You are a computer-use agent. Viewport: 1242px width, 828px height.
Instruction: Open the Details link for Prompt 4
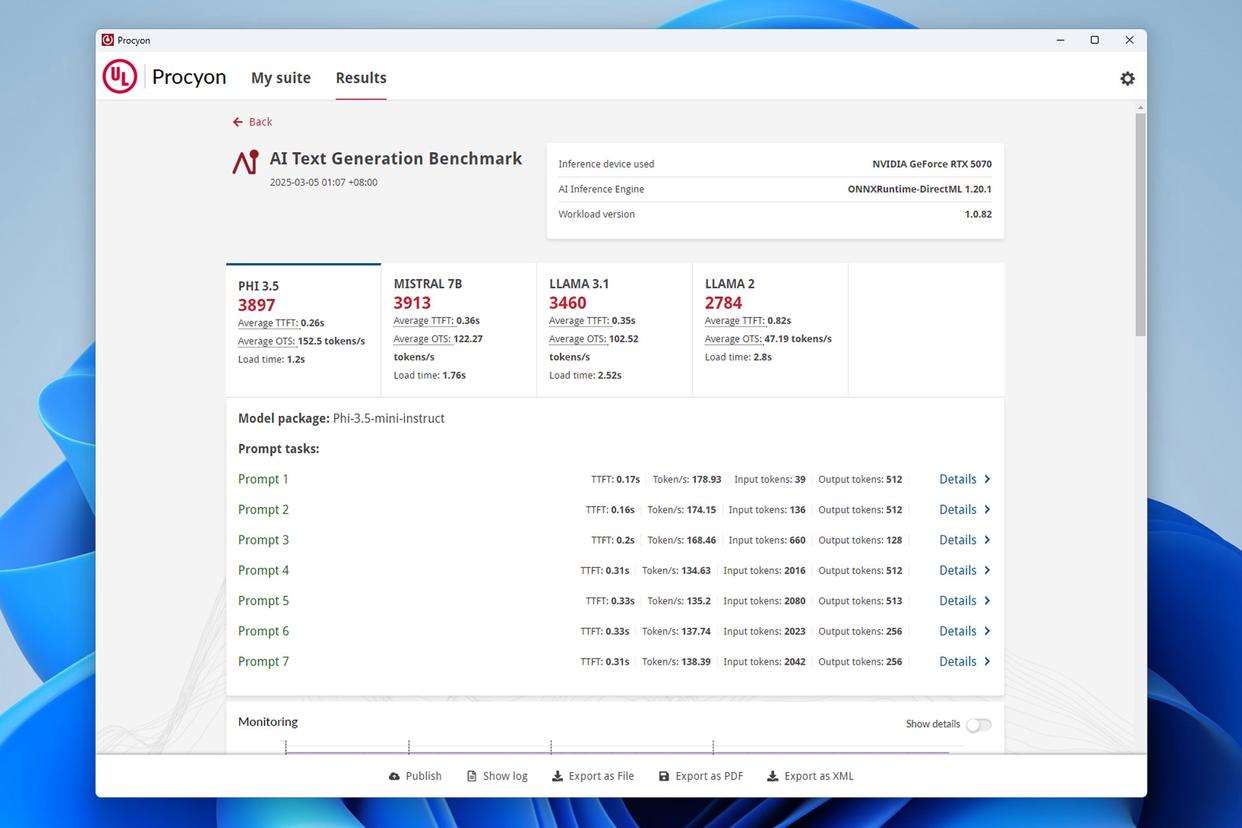pyautogui.click(x=957, y=570)
